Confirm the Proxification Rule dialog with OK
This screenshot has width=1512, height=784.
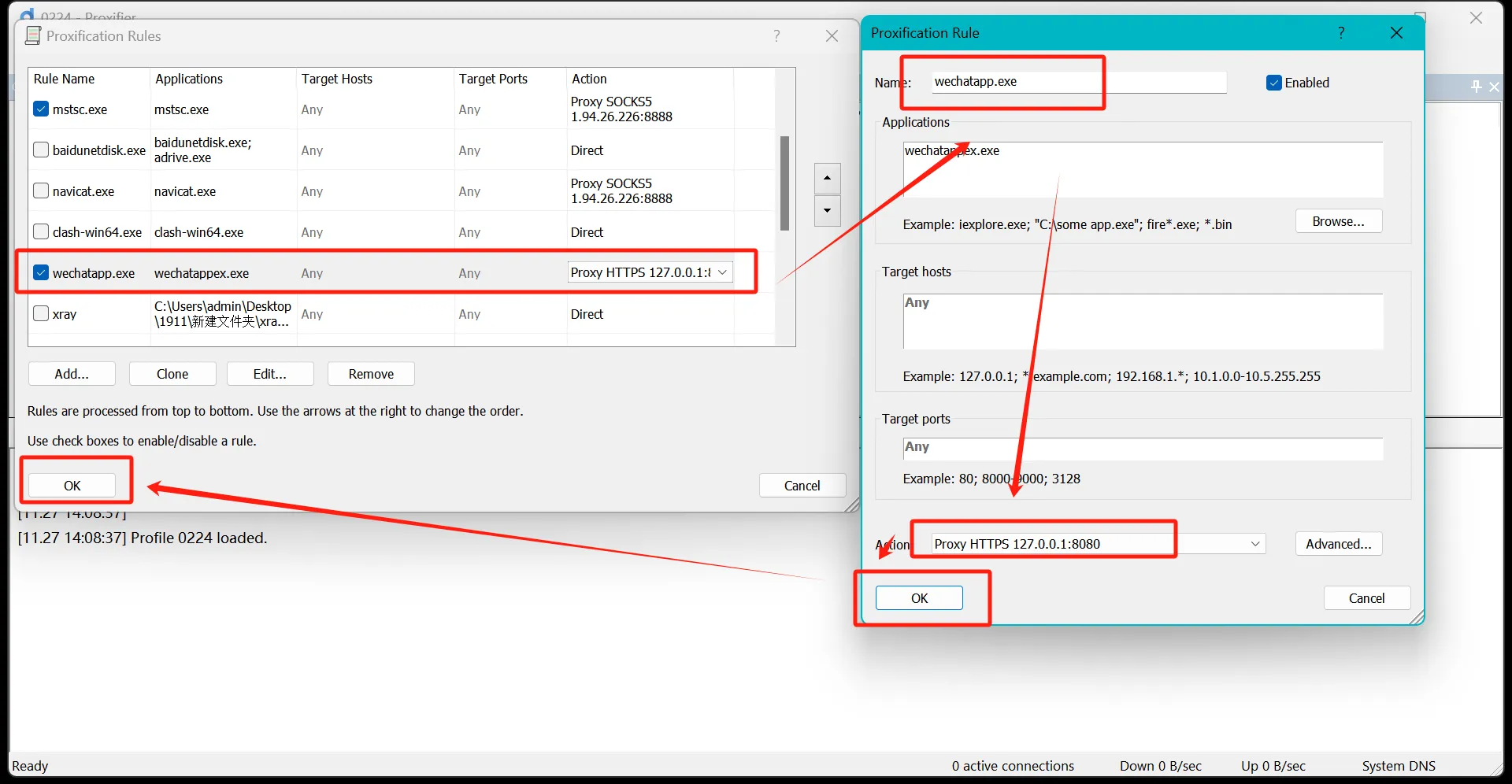click(919, 598)
